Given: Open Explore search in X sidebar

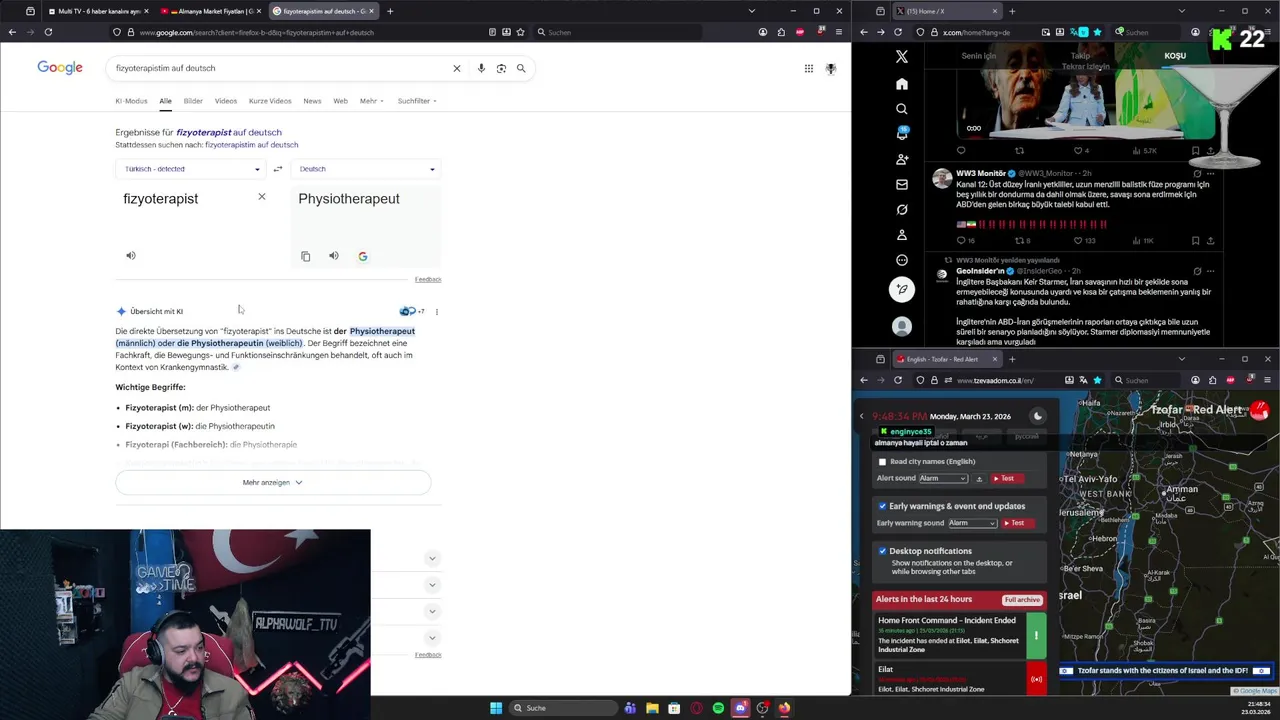Looking at the screenshot, I should tap(902, 109).
